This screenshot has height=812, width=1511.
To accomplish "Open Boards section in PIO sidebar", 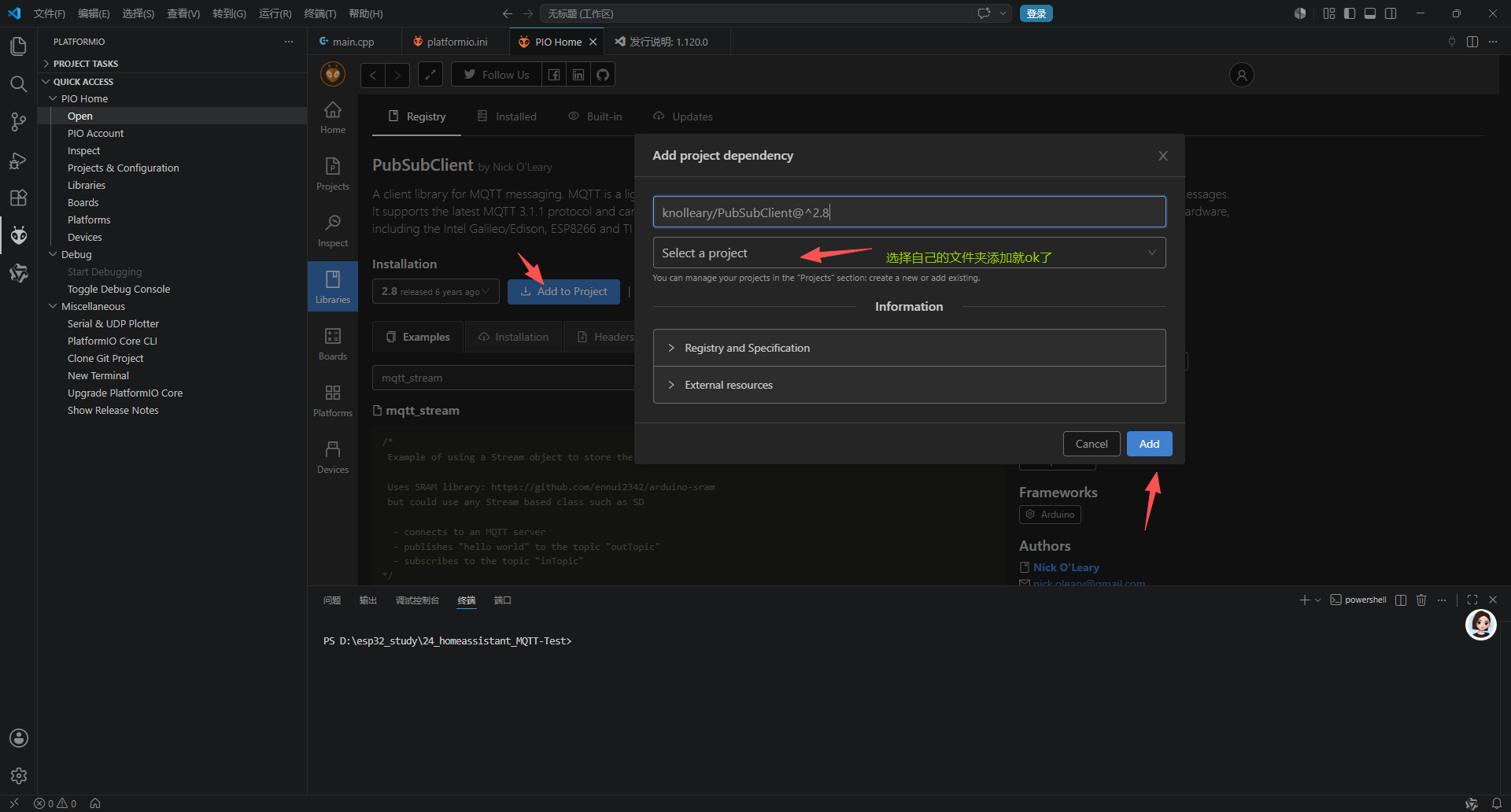I will (x=333, y=345).
